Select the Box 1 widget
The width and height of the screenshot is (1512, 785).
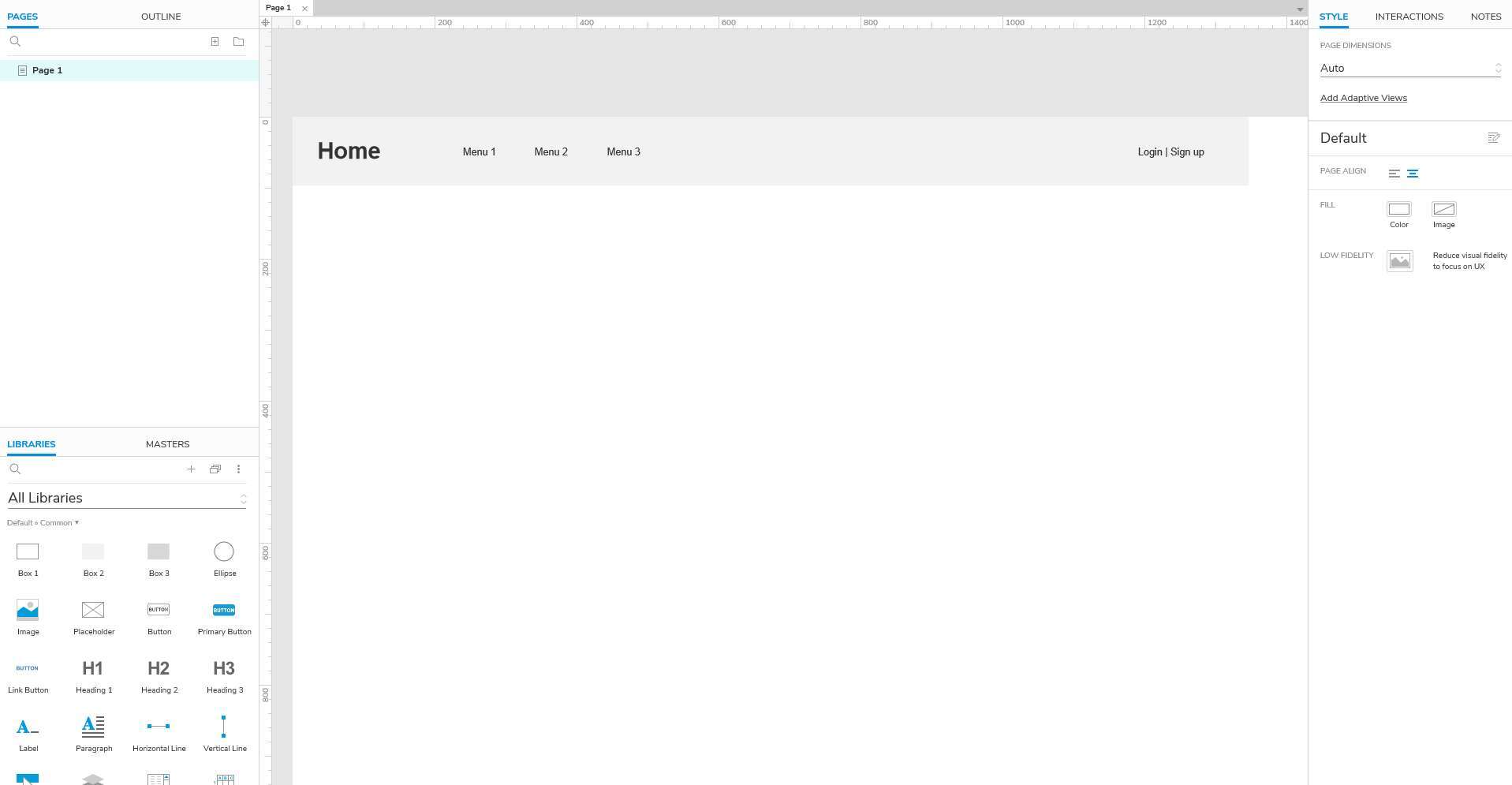28,560
